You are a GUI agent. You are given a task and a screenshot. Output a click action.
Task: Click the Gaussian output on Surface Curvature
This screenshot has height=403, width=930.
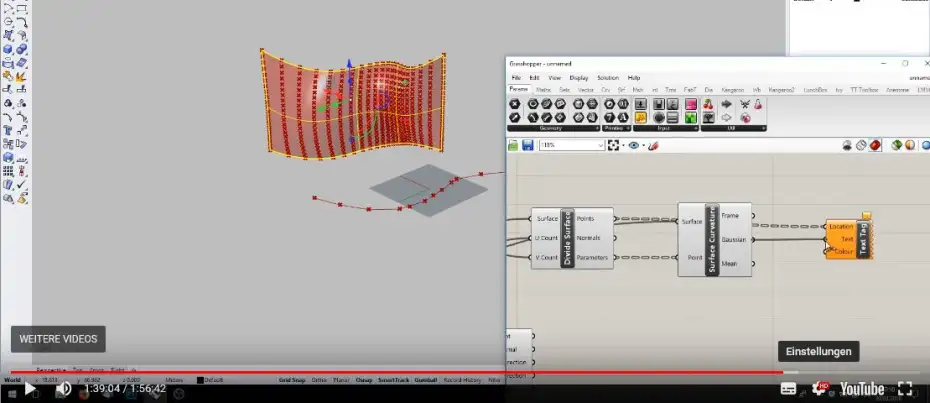point(734,240)
